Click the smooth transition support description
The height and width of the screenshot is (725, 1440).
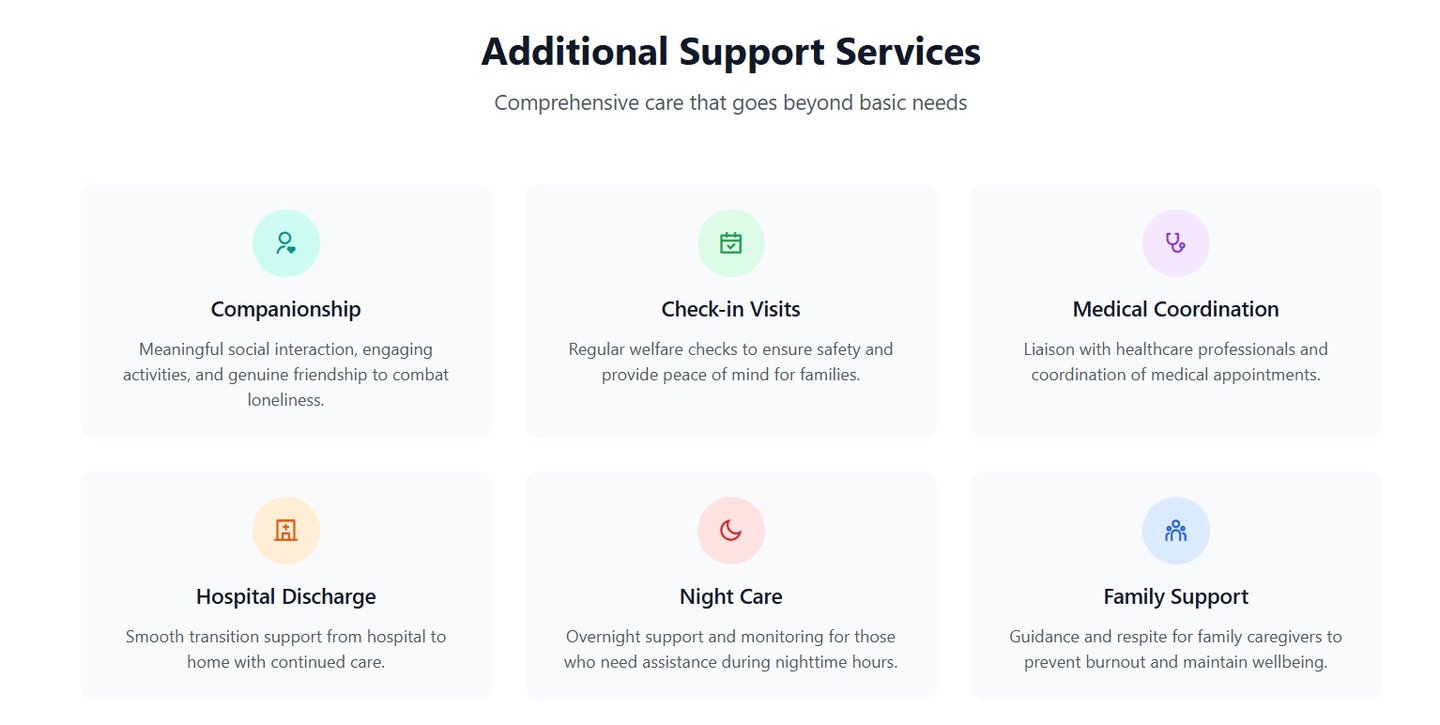[x=286, y=649]
